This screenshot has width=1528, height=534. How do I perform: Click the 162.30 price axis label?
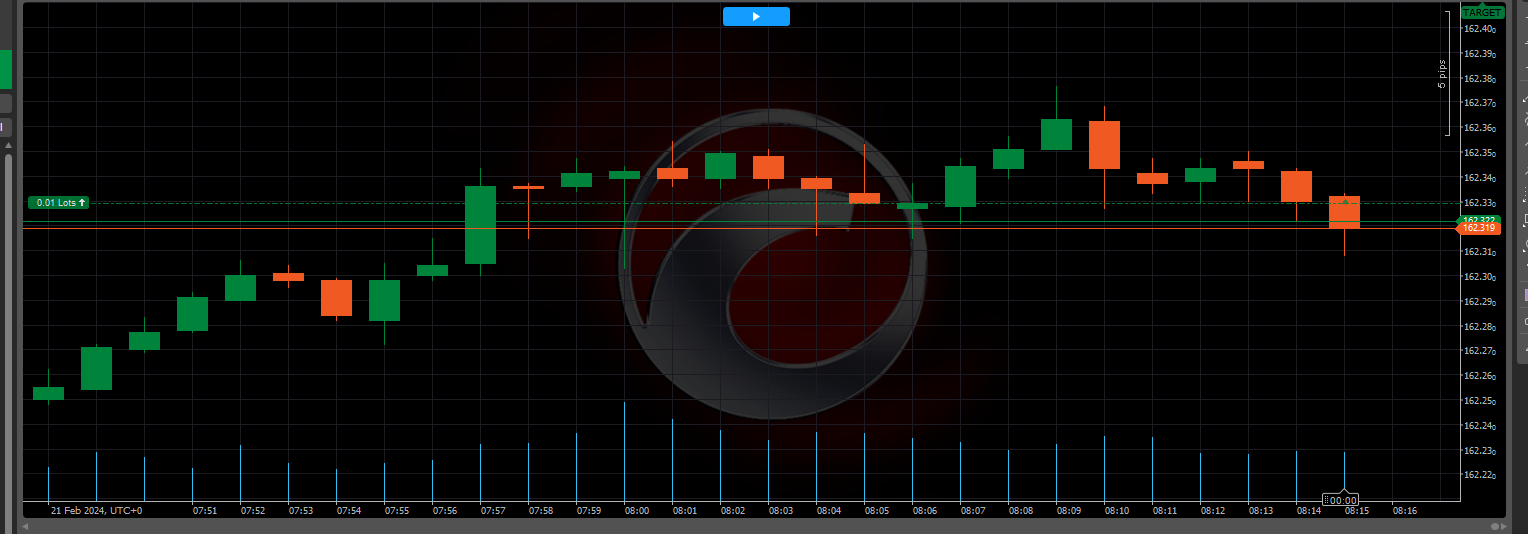[1480, 277]
